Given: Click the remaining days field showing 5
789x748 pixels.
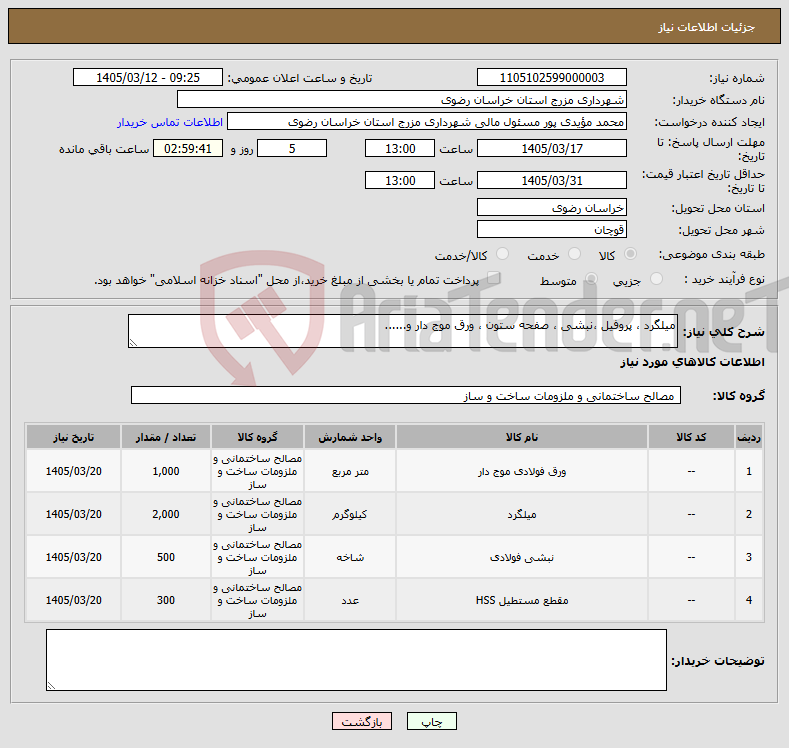Looking at the screenshot, I should tap(292, 148).
